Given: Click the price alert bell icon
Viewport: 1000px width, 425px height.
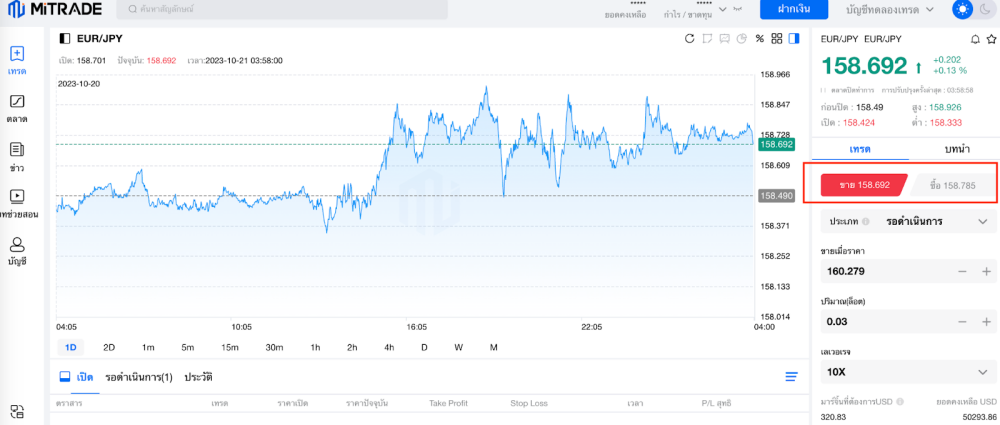Looking at the screenshot, I should (975, 39).
